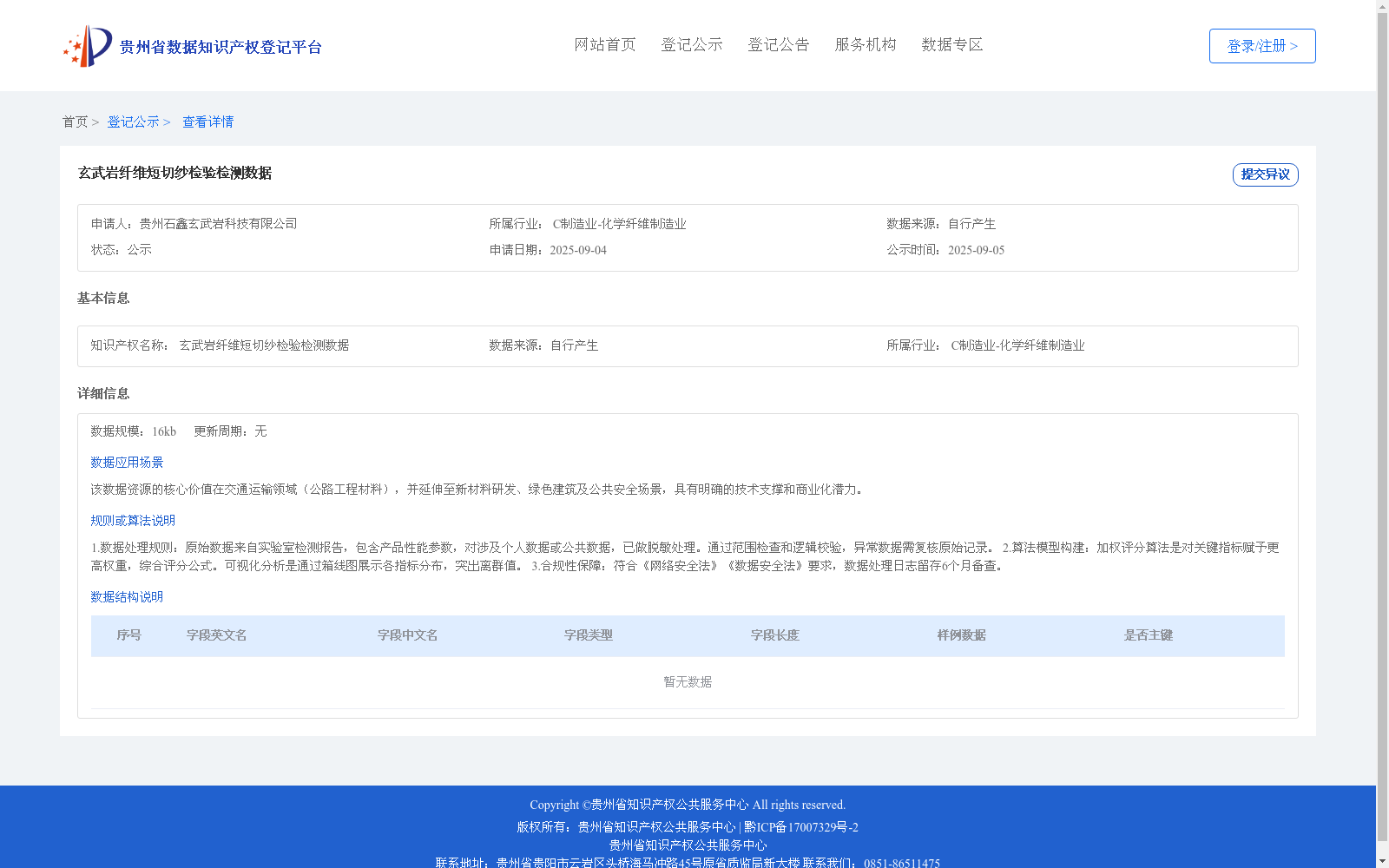
Task: Click the 字段中文名 column header
Action: click(407, 635)
